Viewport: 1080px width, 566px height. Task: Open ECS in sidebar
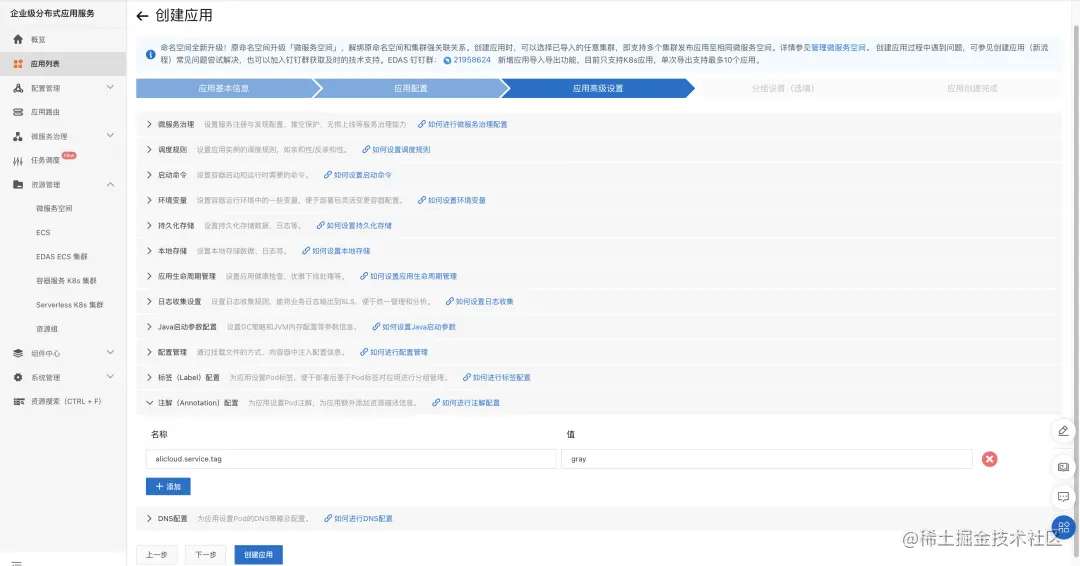43,233
